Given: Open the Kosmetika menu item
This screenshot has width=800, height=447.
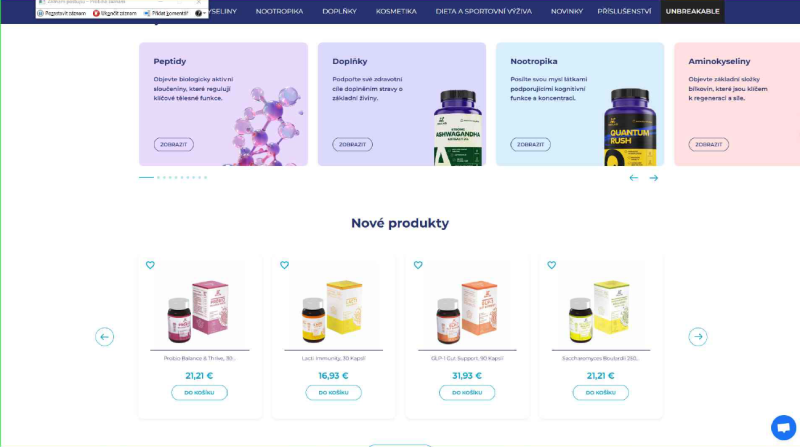Looking at the screenshot, I should 396,11.
